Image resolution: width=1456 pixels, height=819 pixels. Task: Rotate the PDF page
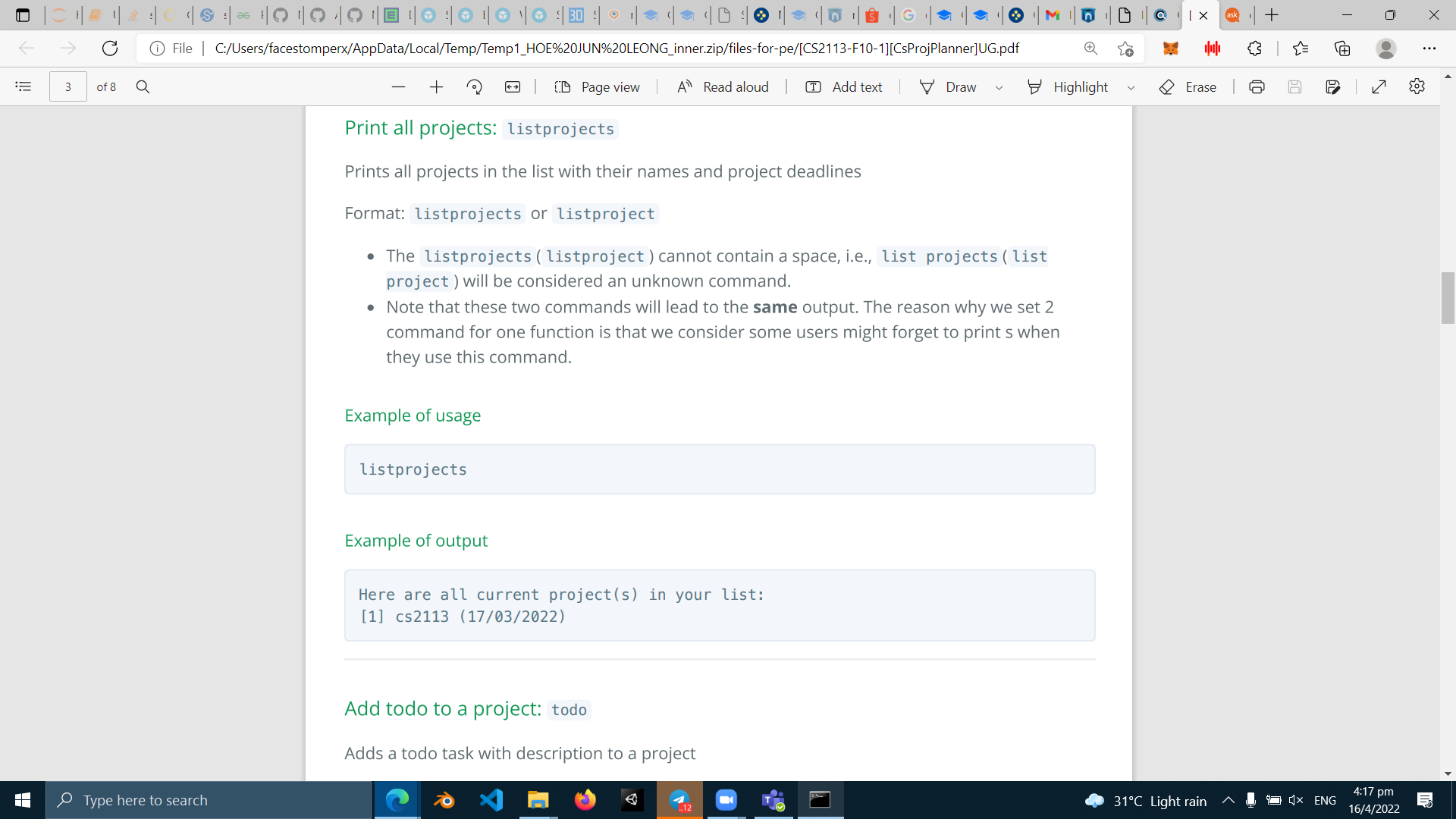coord(475,86)
